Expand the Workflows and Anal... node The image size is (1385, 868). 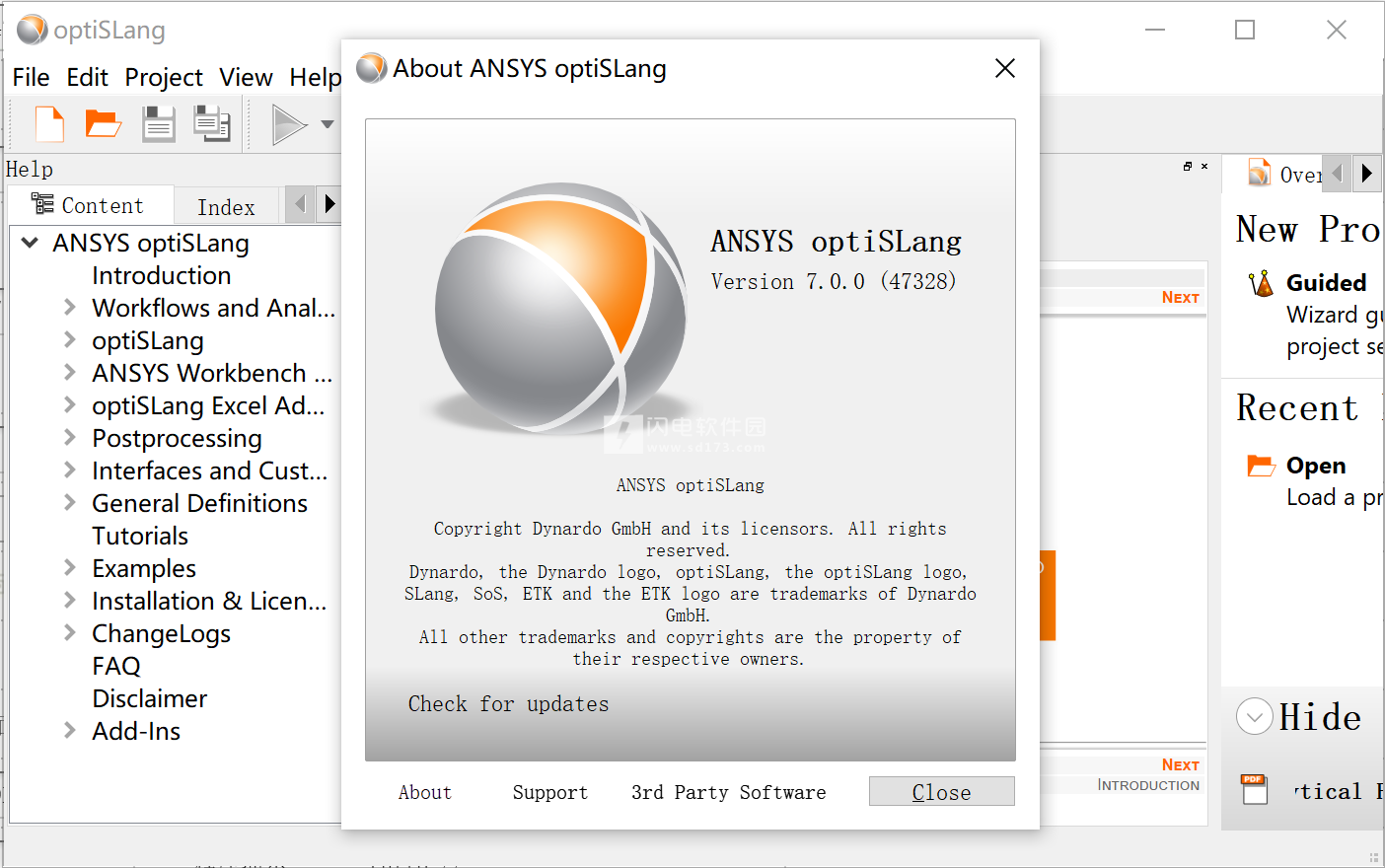(x=69, y=308)
